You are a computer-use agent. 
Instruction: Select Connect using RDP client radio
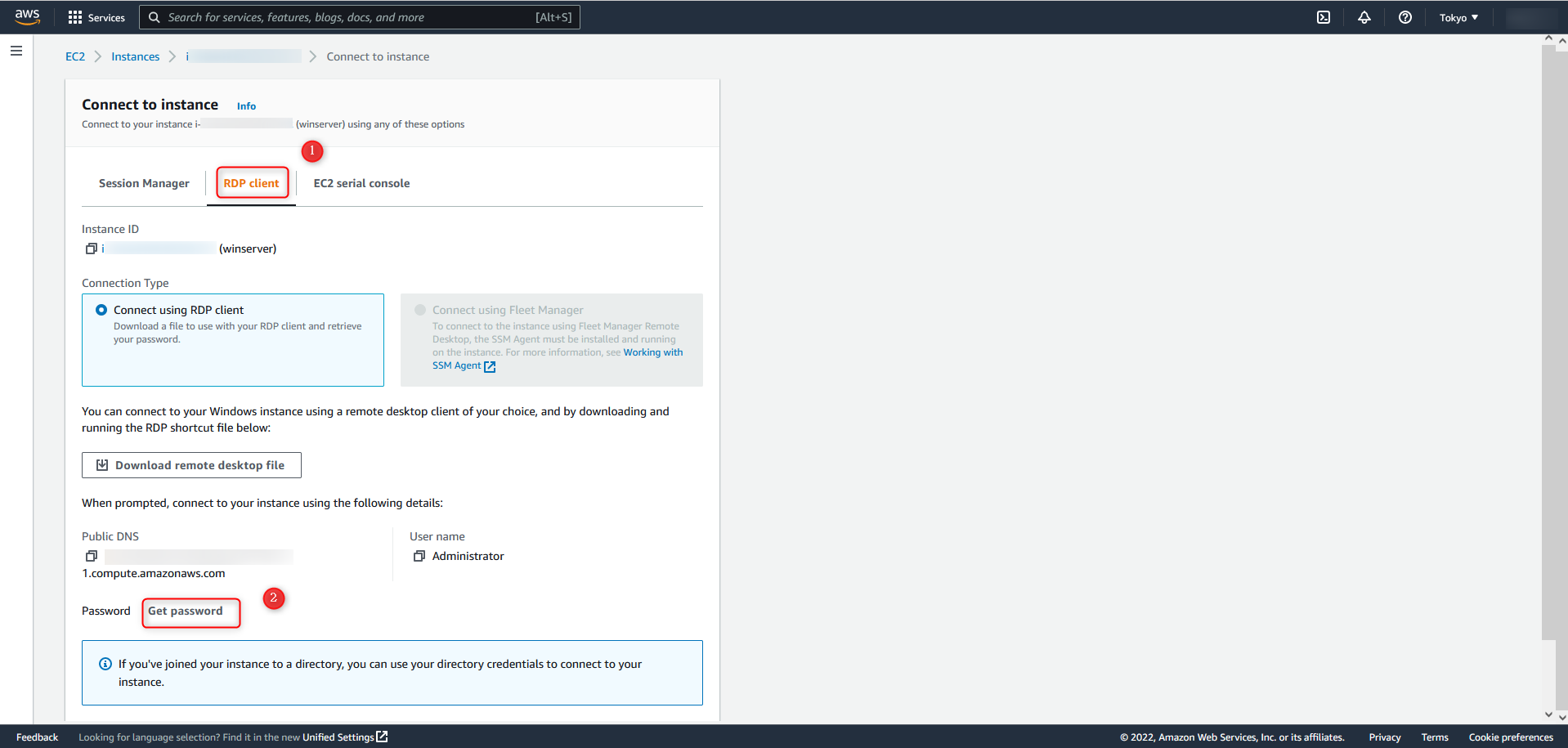pyautogui.click(x=101, y=310)
